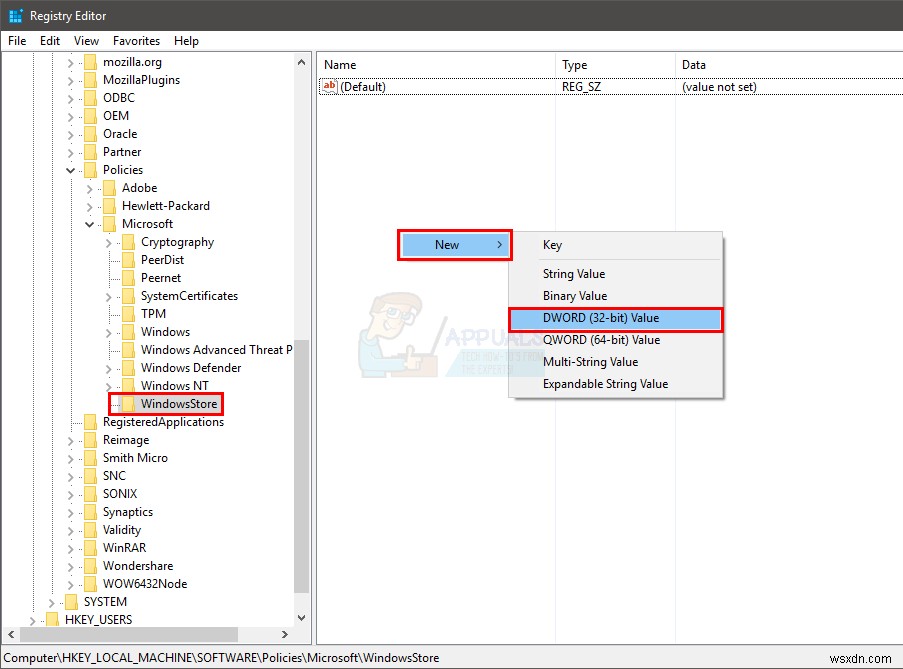This screenshot has height=669, width=903.
Task: Choose Multi-String Value option
Action: tap(616, 362)
